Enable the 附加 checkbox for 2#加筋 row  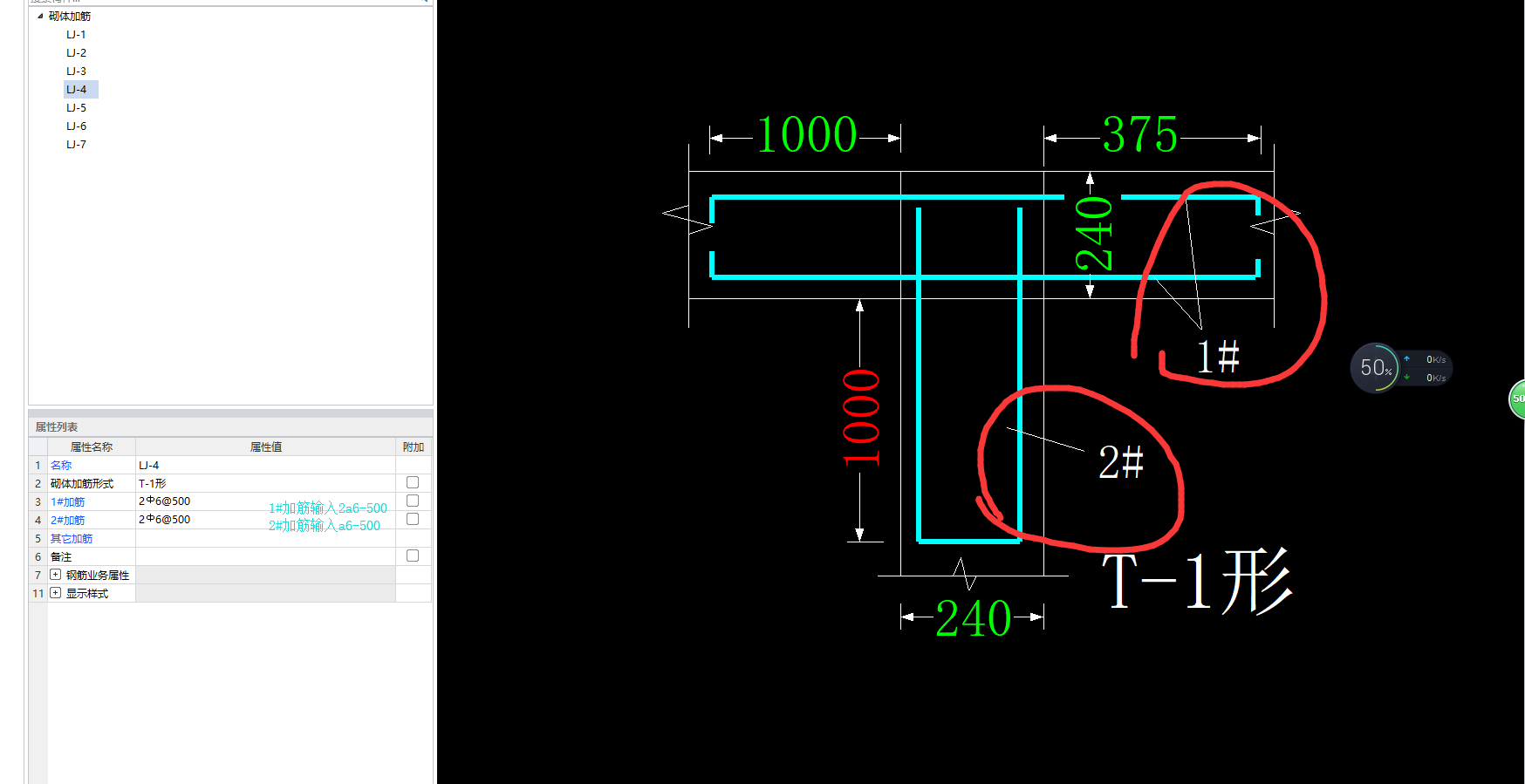[x=413, y=519]
